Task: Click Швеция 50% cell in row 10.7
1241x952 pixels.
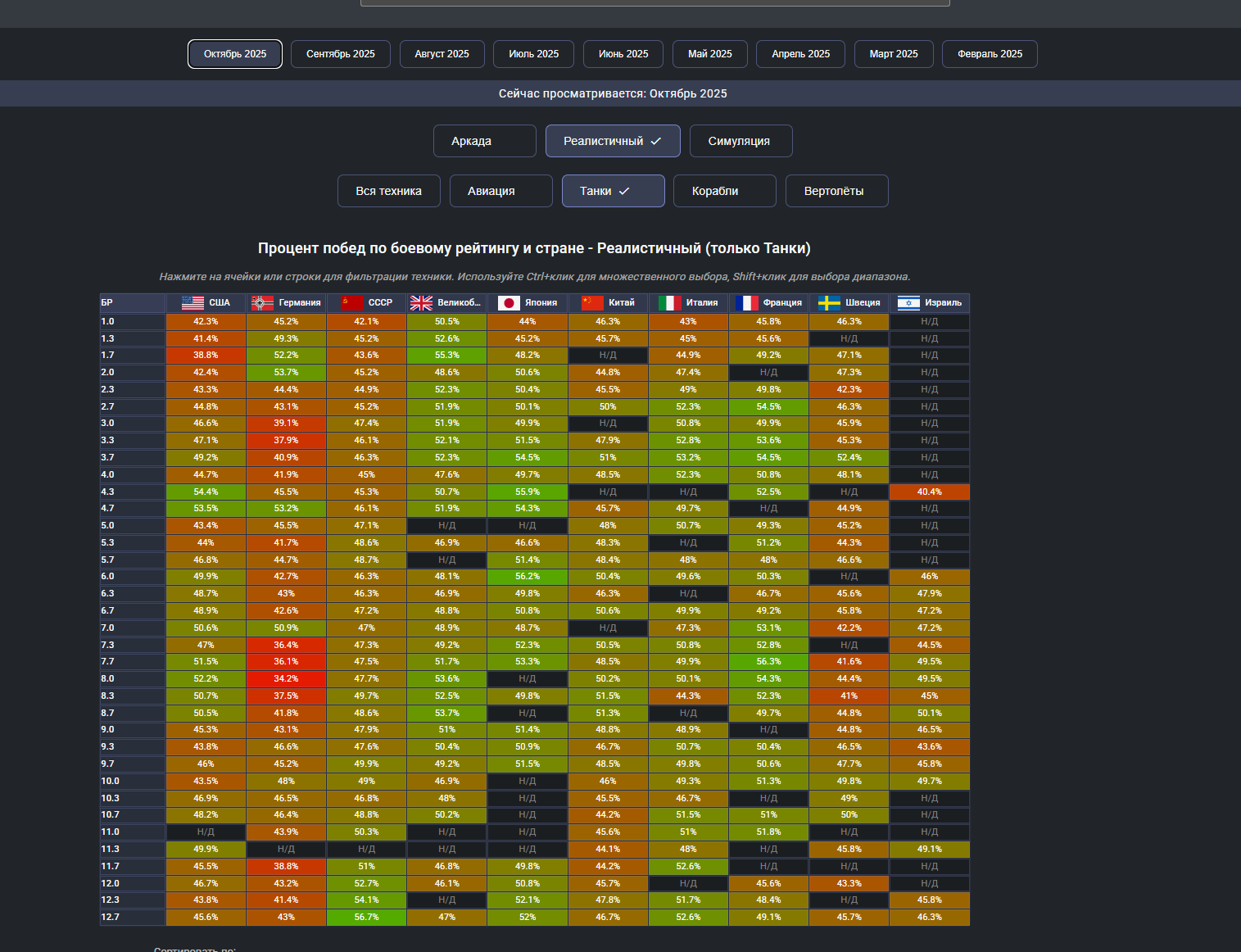Action: click(x=849, y=815)
